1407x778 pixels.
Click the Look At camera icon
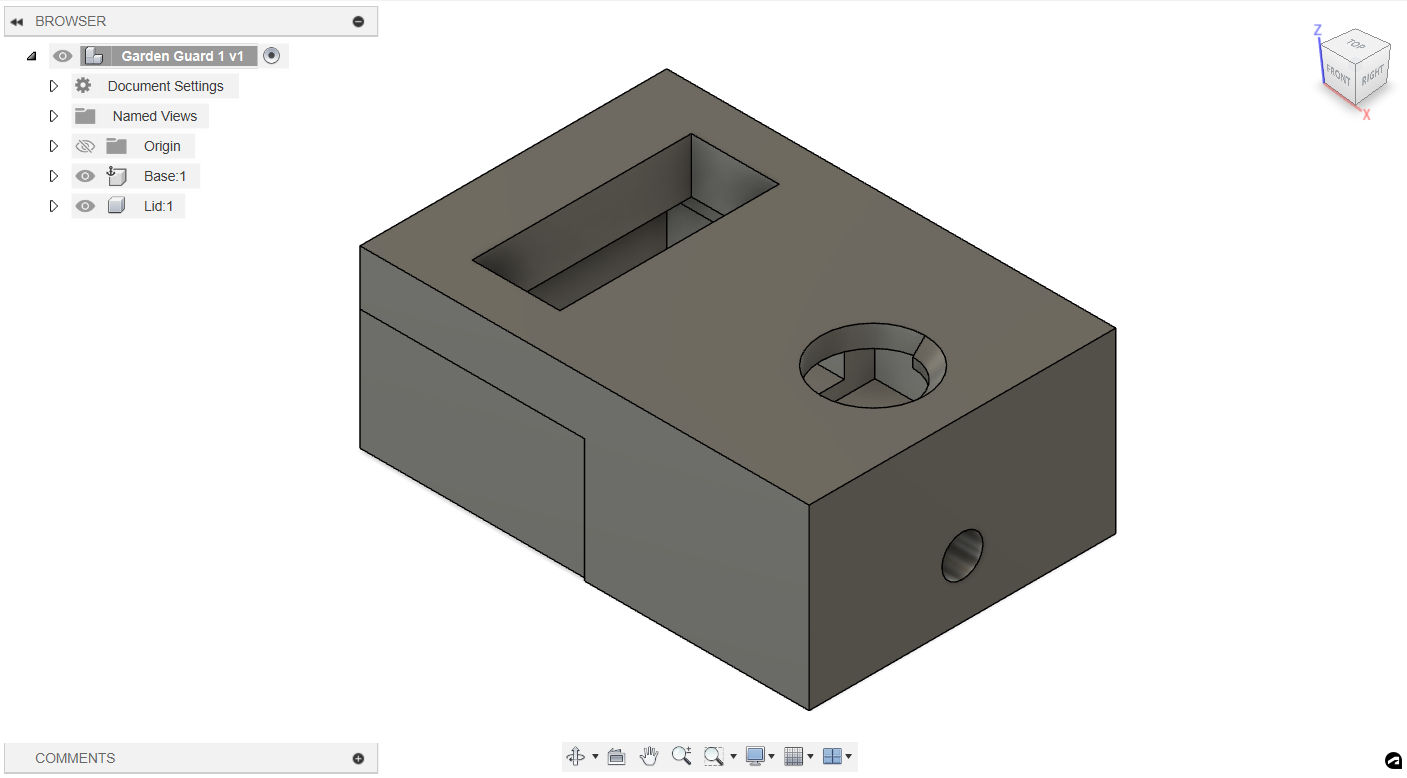[616, 757]
